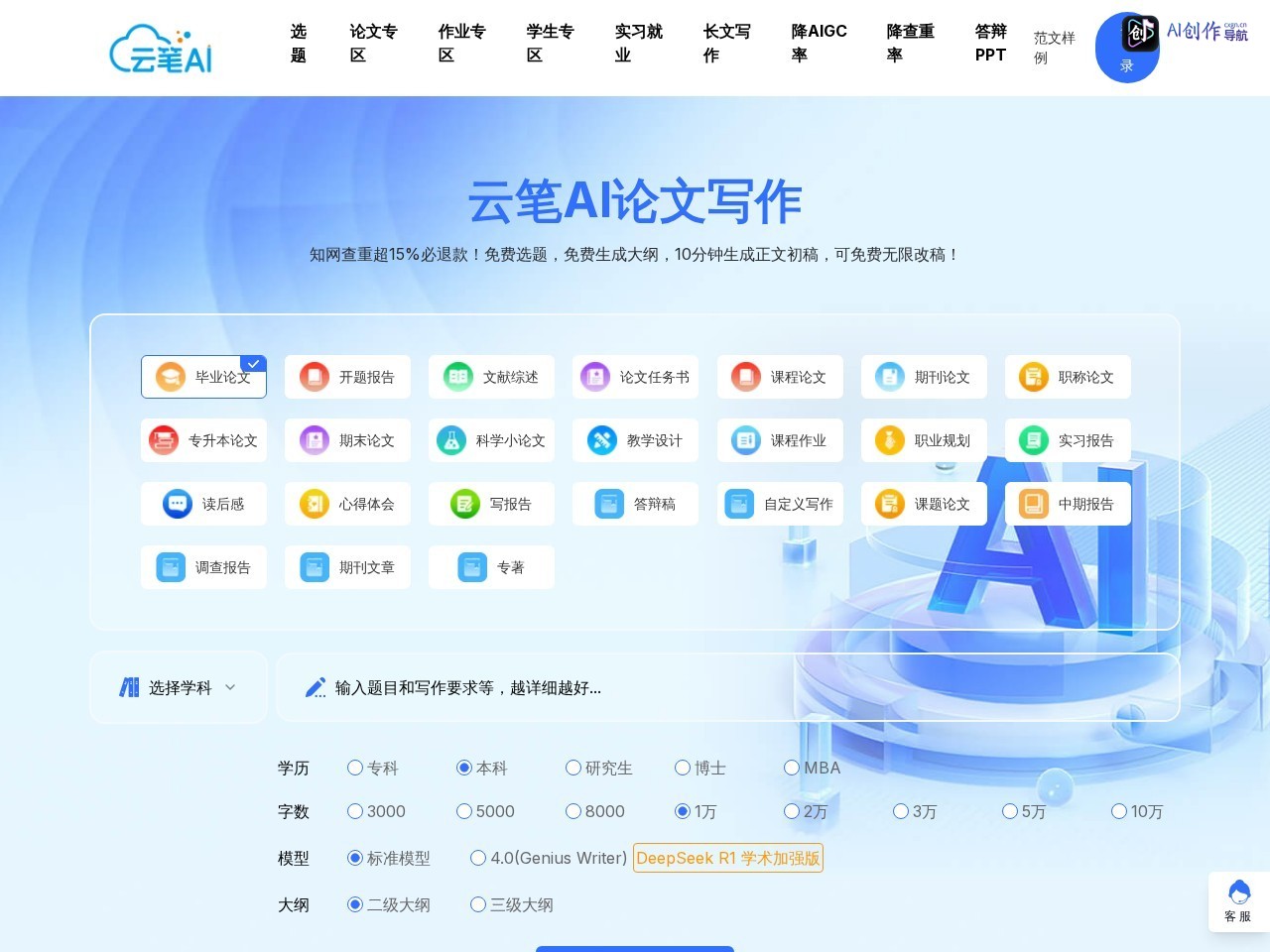Image resolution: width=1270 pixels, height=952 pixels.
Task: Open the 长文写作 nav menu
Action: [726, 44]
